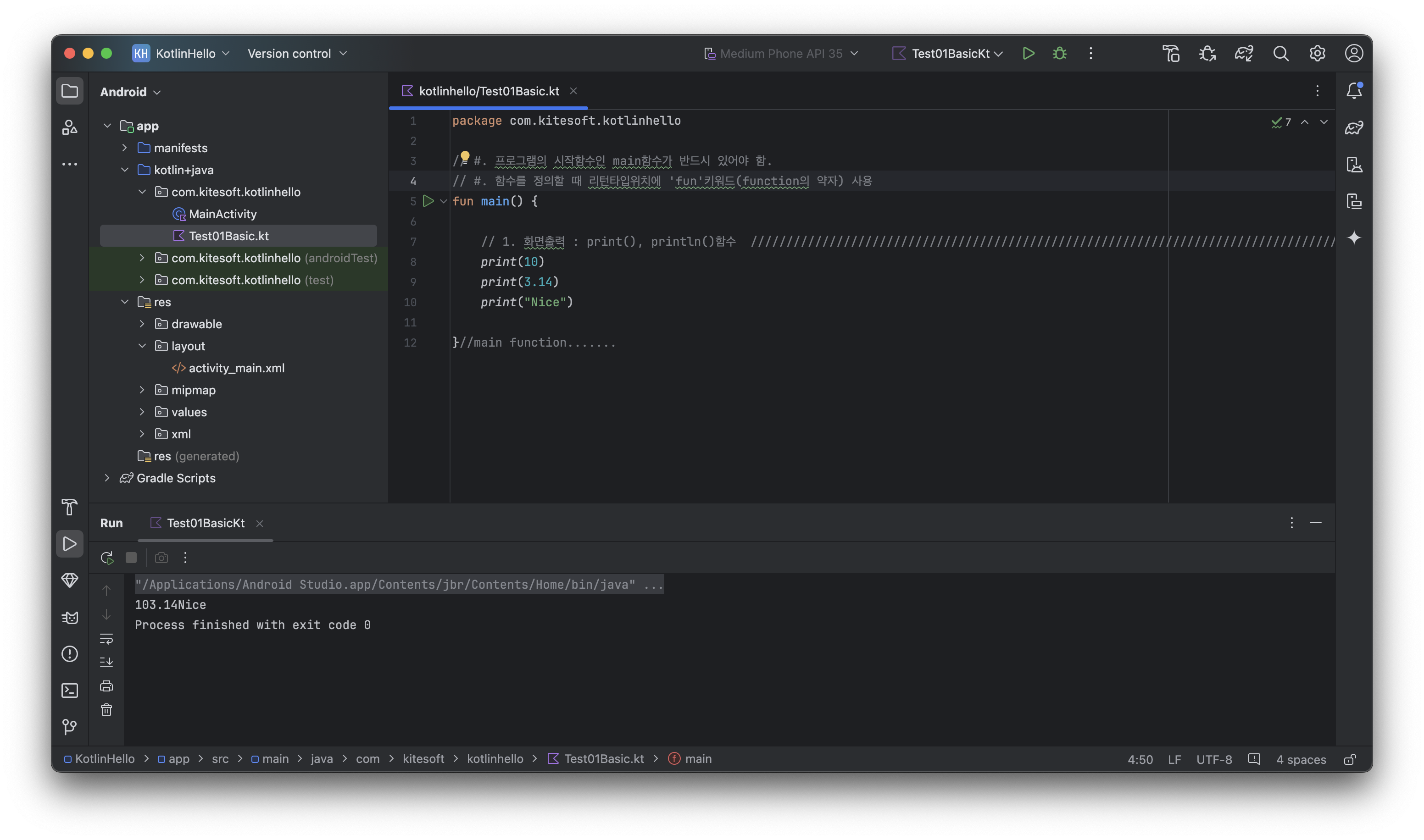The height and width of the screenshot is (840, 1424).
Task: Toggle soft-wrap in the Run console
Action: coord(106,639)
